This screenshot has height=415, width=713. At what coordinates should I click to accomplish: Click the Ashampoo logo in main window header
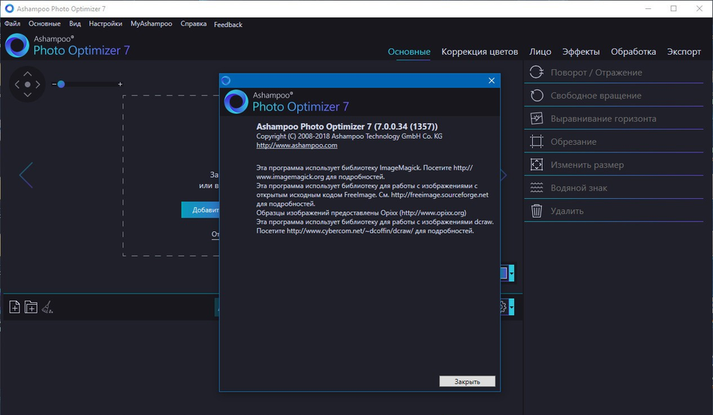17,45
